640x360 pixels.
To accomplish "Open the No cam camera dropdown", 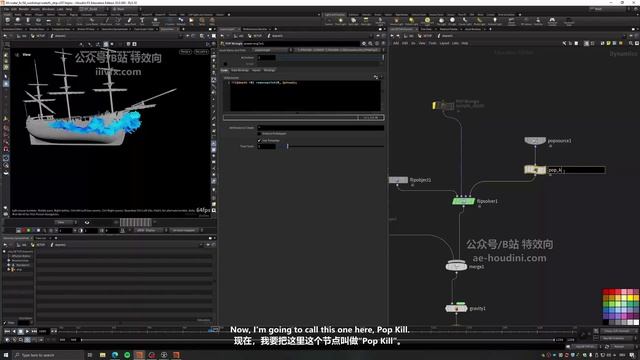I will click(201, 52).
